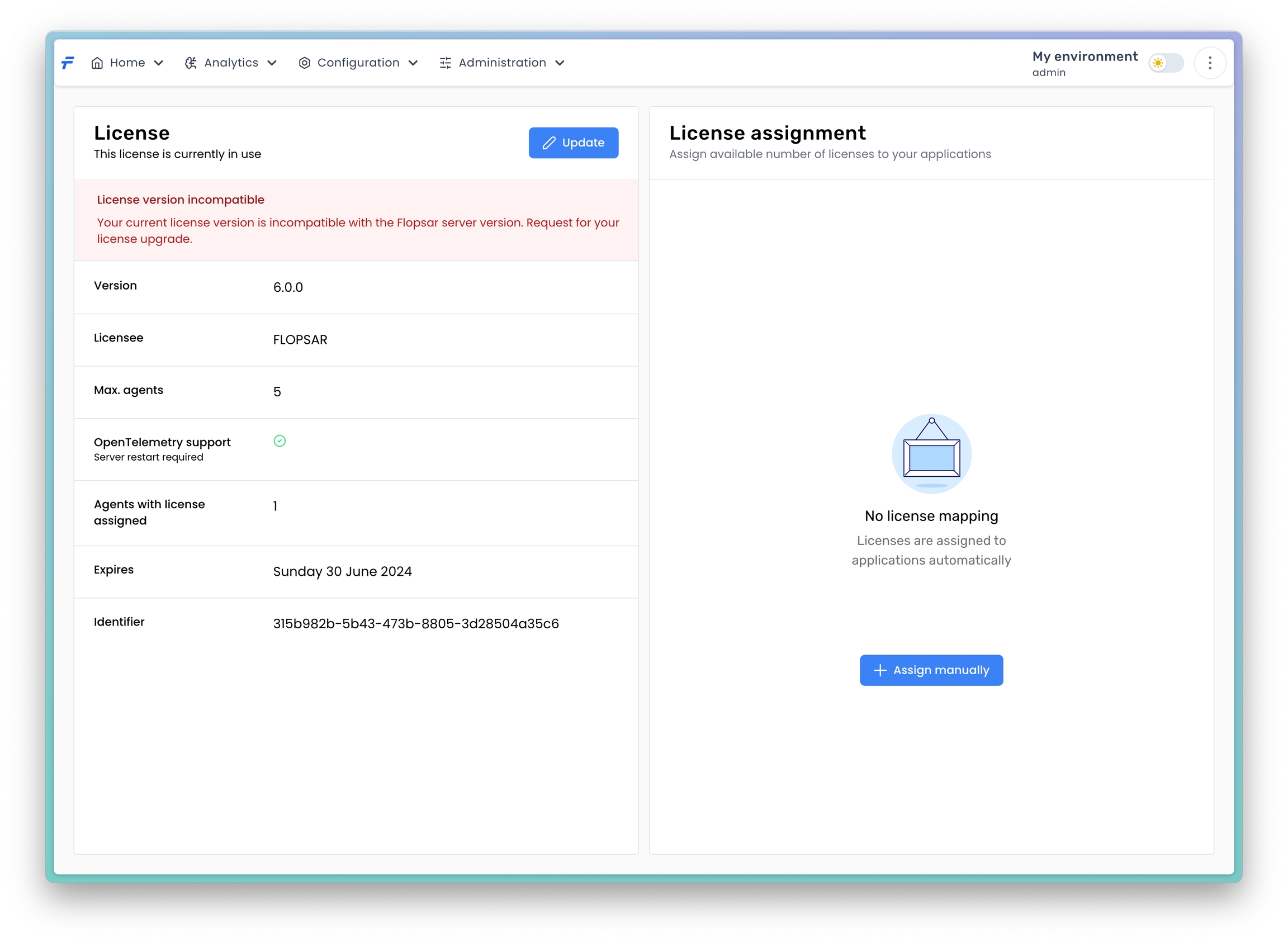The width and height of the screenshot is (1288, 943).
Task: Click the Update license button
Action: (x=573, y=143)
